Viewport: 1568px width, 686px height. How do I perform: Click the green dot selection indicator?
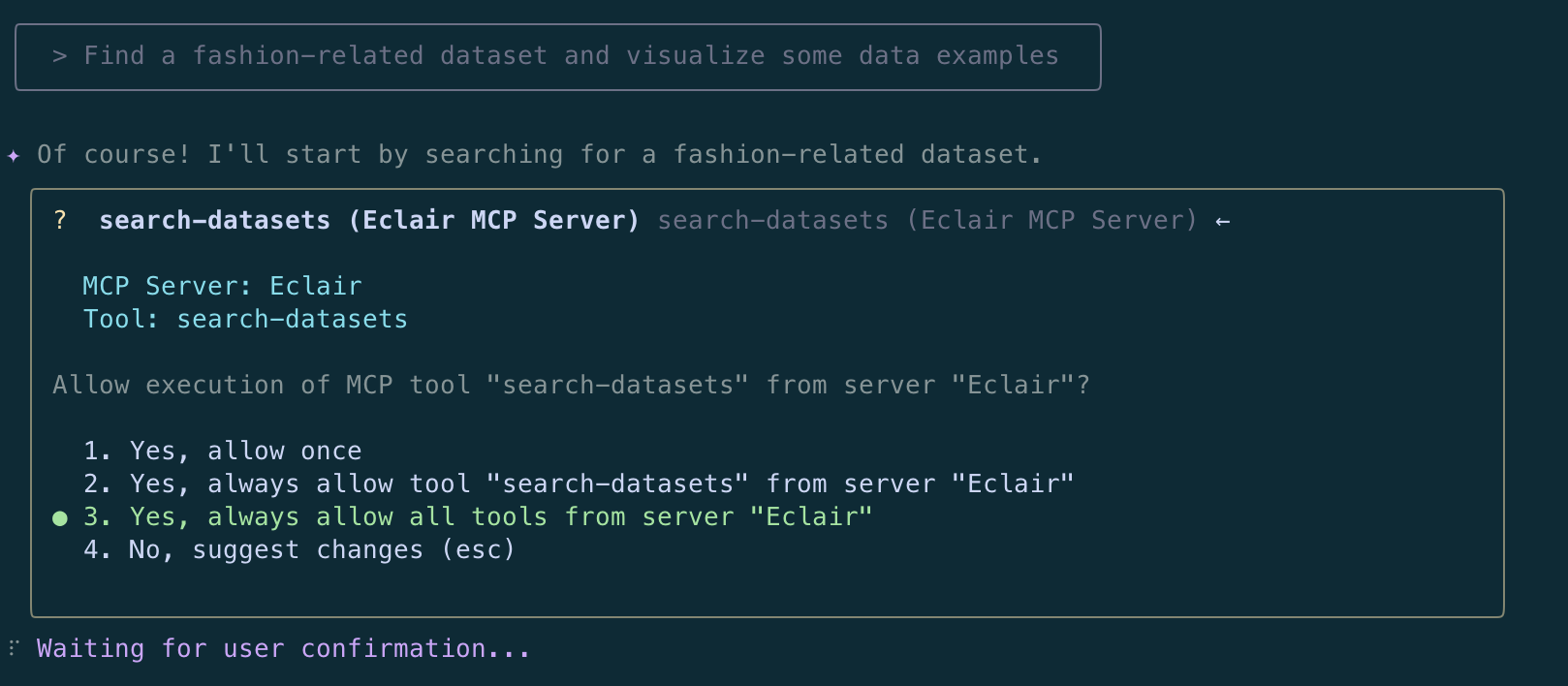click(x=60, y=518)
